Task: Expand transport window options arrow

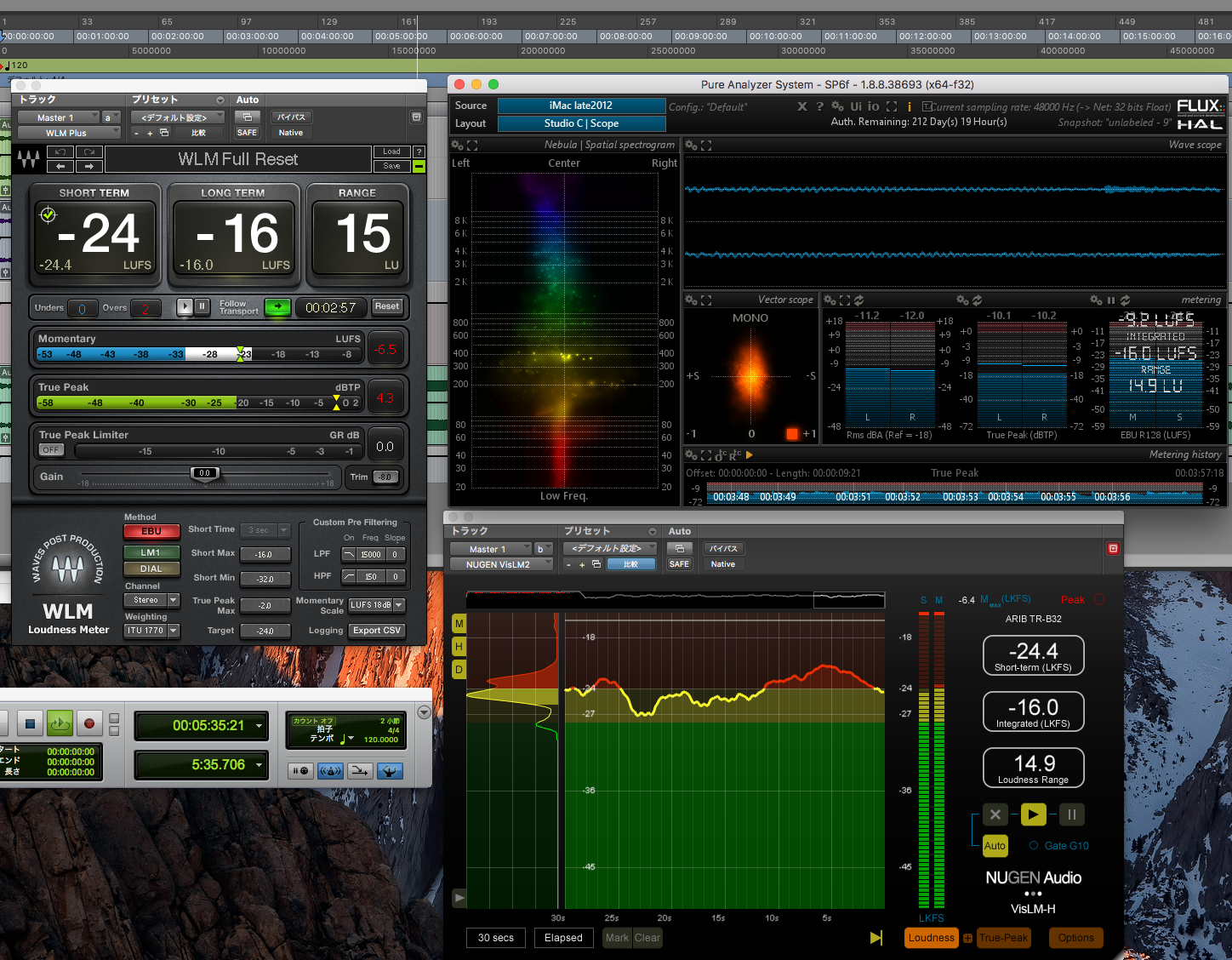Action: [425, 712]
